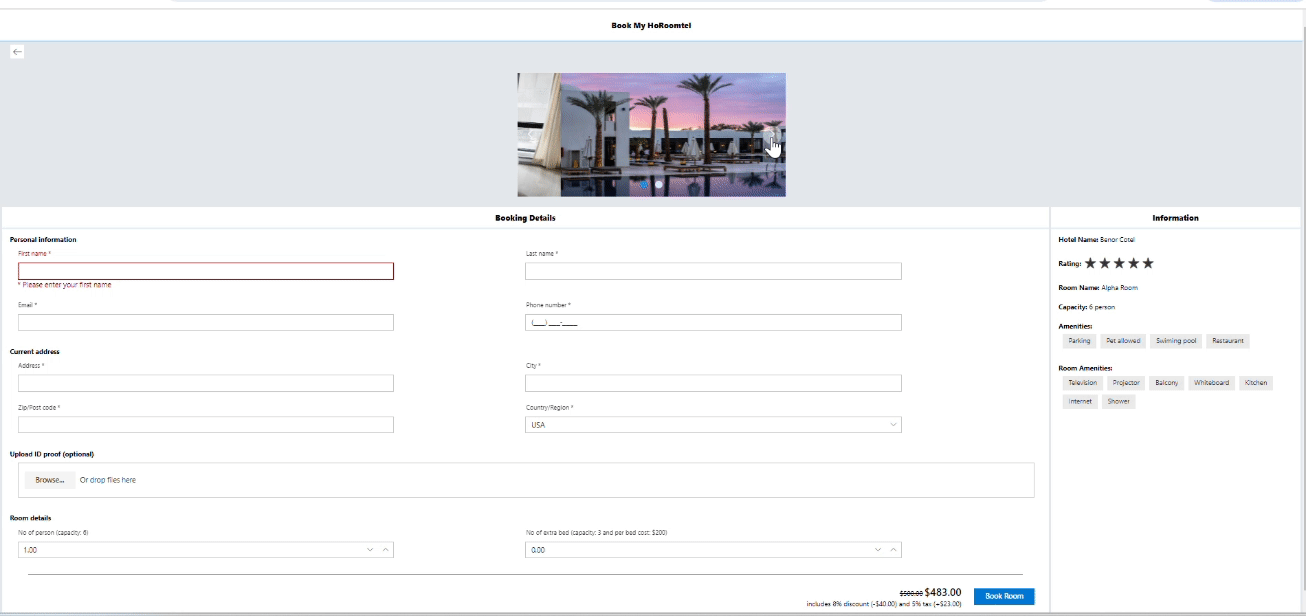This screenshot has height=616, width=1306.
Task: Focus the First name input field
Action: 206,271
